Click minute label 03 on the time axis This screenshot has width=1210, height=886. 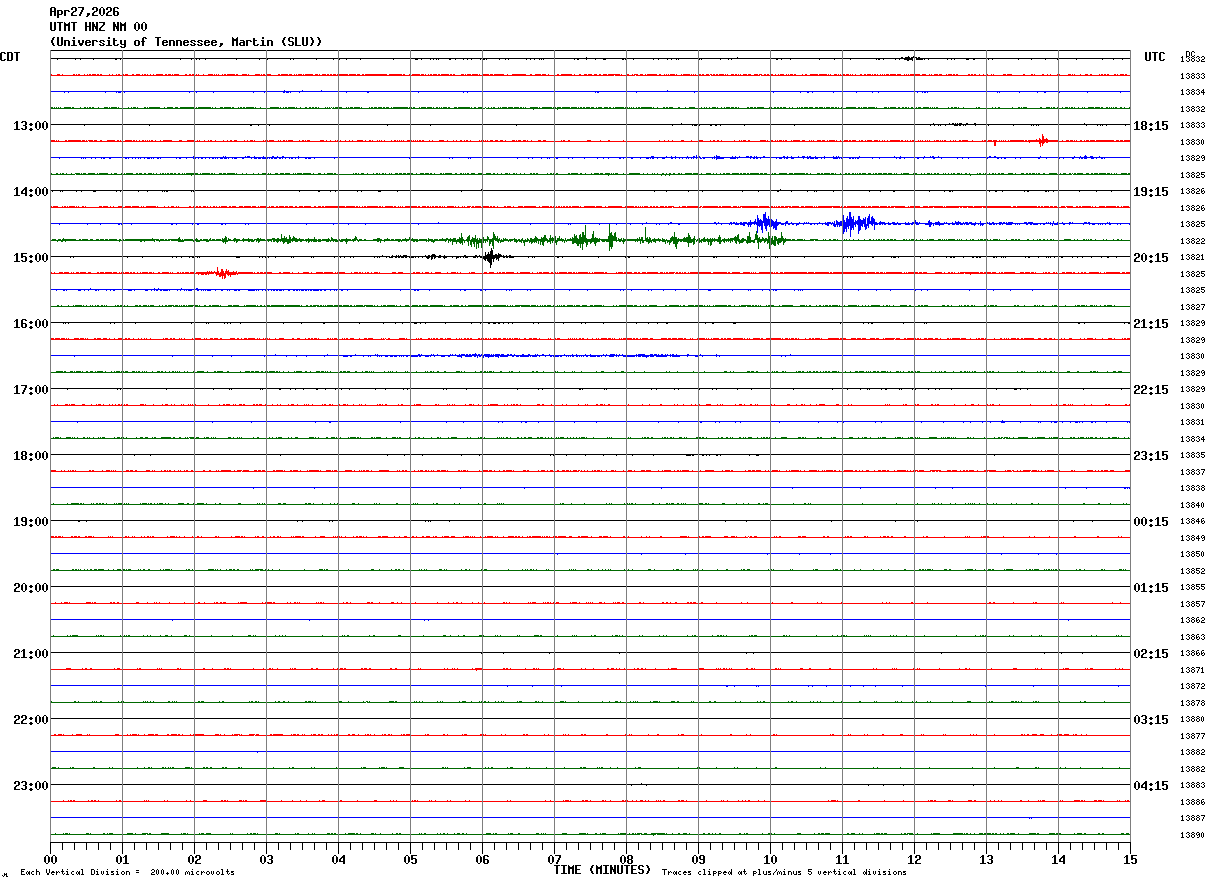click(266, 859)
